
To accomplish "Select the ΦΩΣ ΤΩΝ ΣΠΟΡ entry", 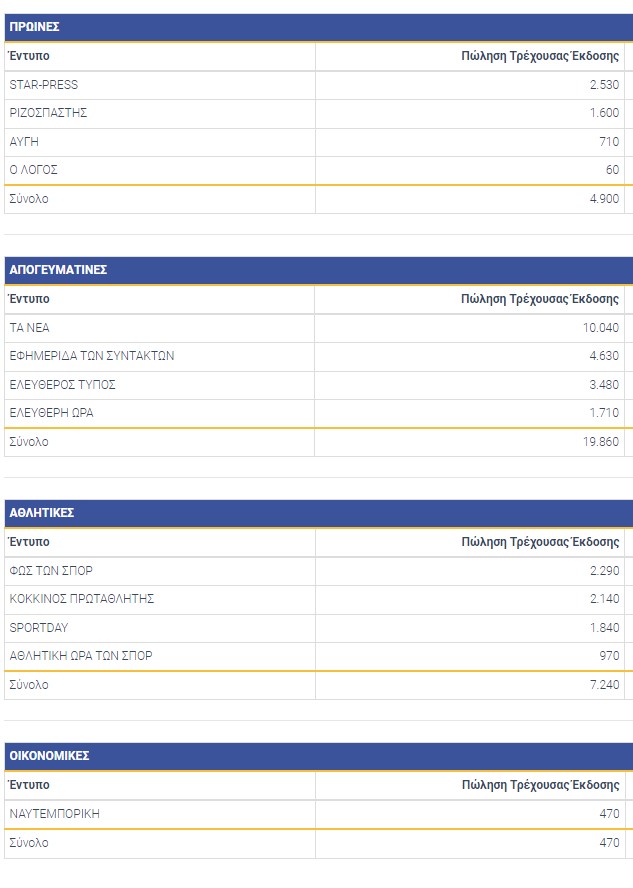I will (x=51, y=571).
